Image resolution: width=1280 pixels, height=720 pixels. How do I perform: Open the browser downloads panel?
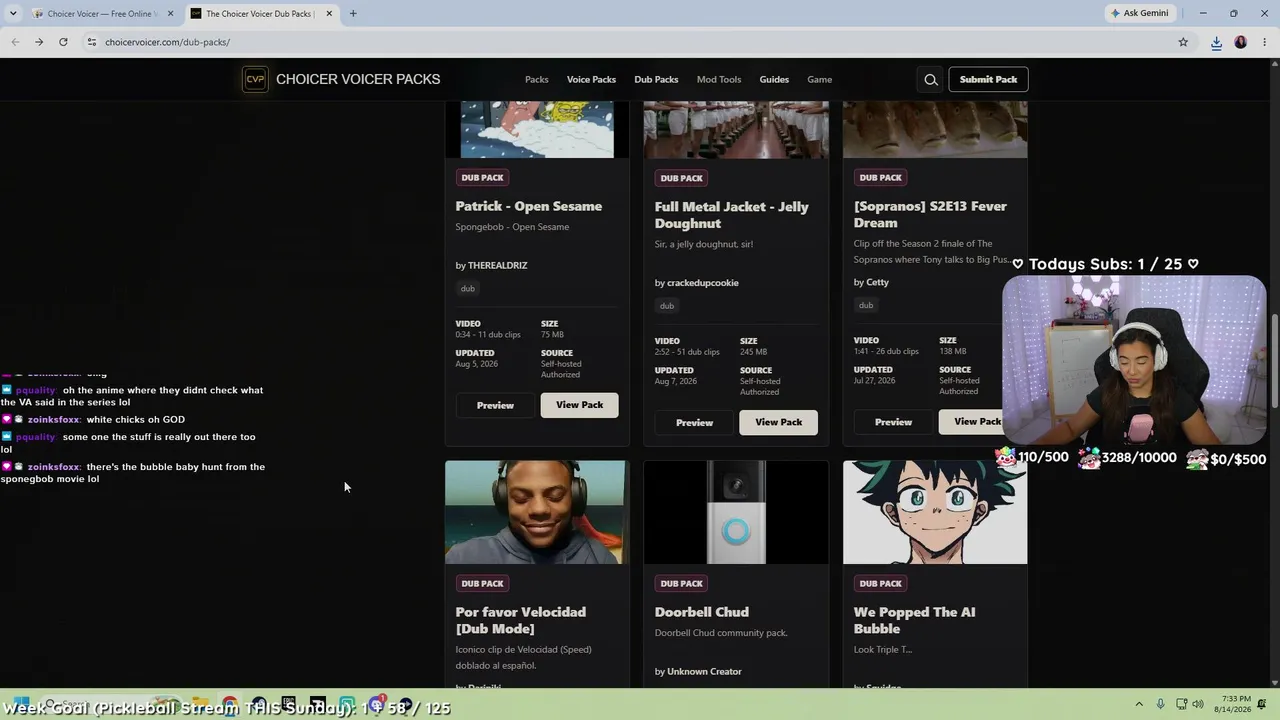(1216, 42)
